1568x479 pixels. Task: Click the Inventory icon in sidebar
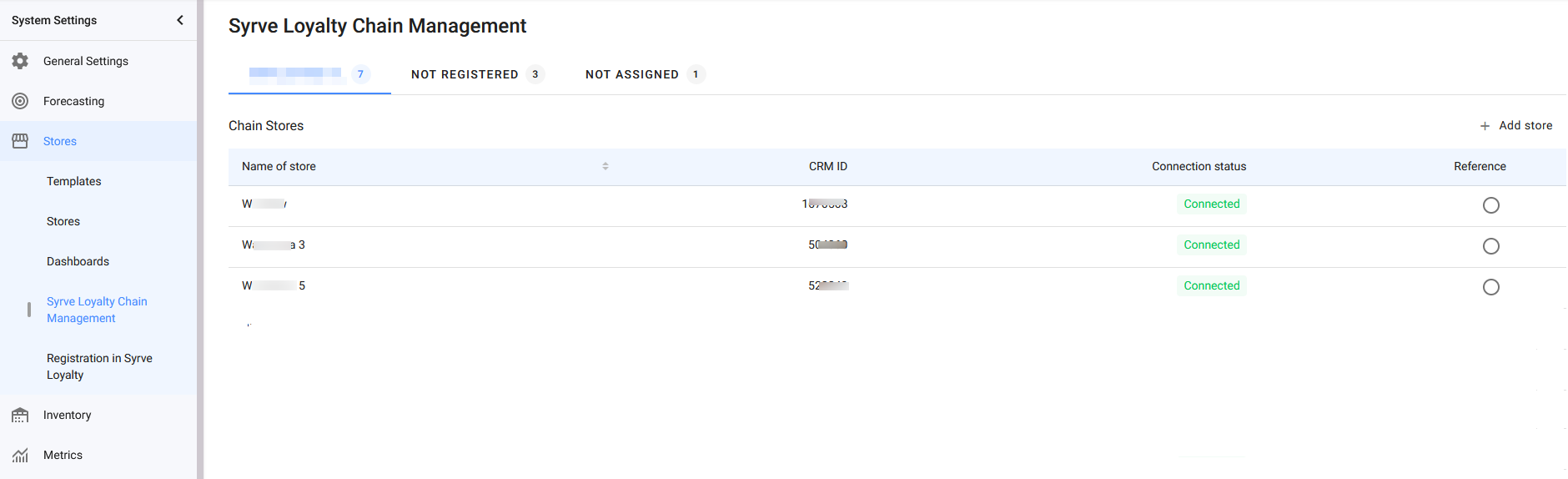click(x=20, y=415)
